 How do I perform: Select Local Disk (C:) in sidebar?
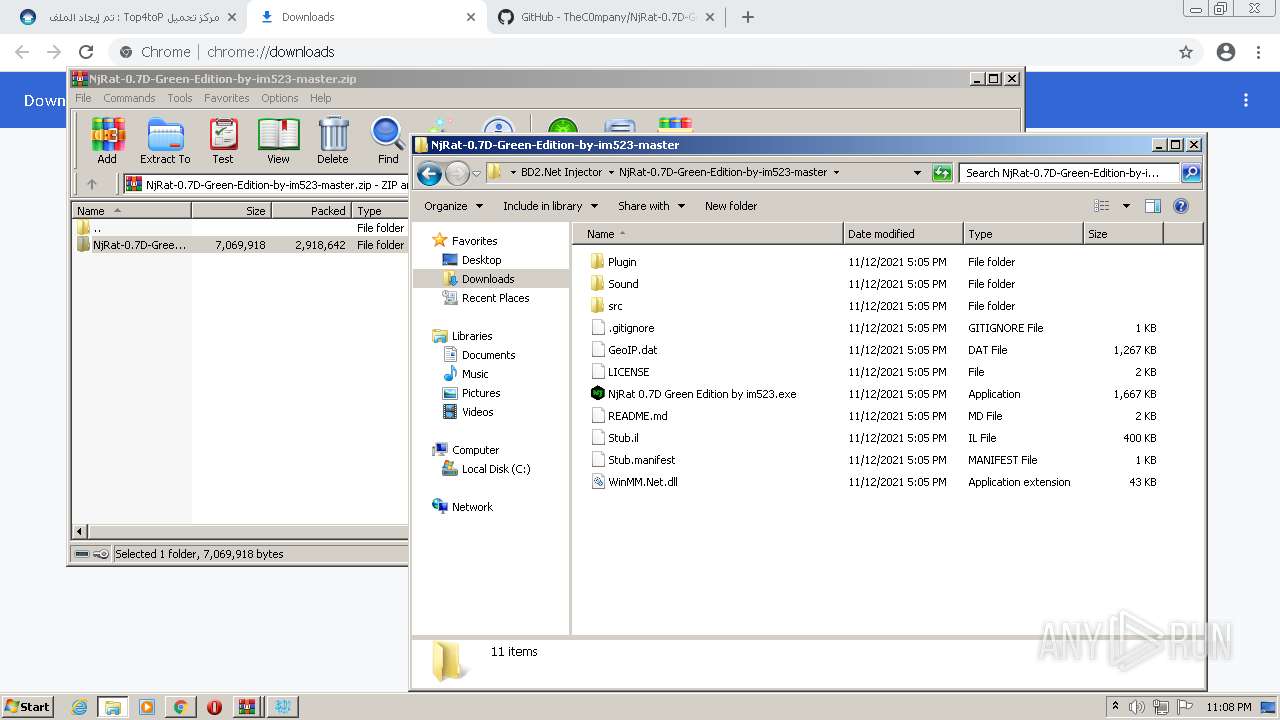click(486, 469)
